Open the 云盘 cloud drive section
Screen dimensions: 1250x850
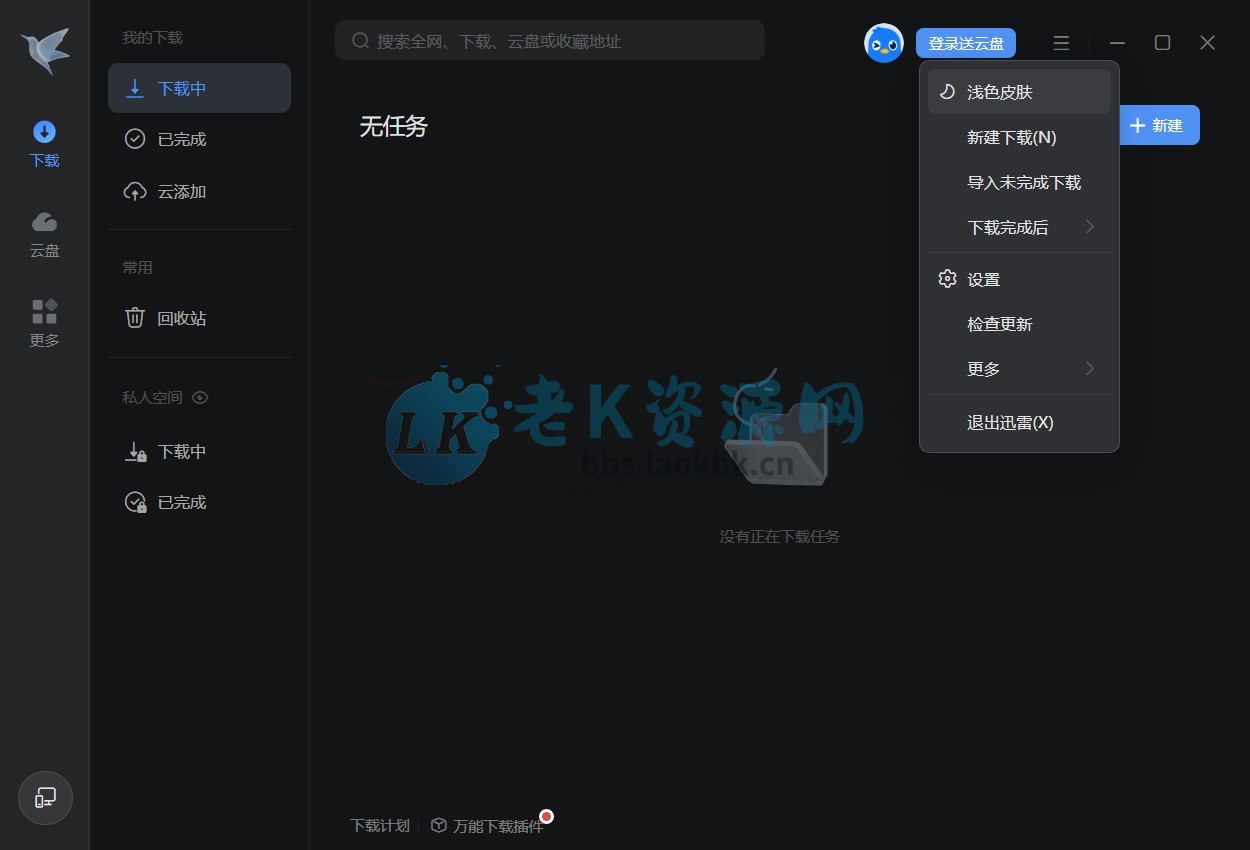[45, 235]
